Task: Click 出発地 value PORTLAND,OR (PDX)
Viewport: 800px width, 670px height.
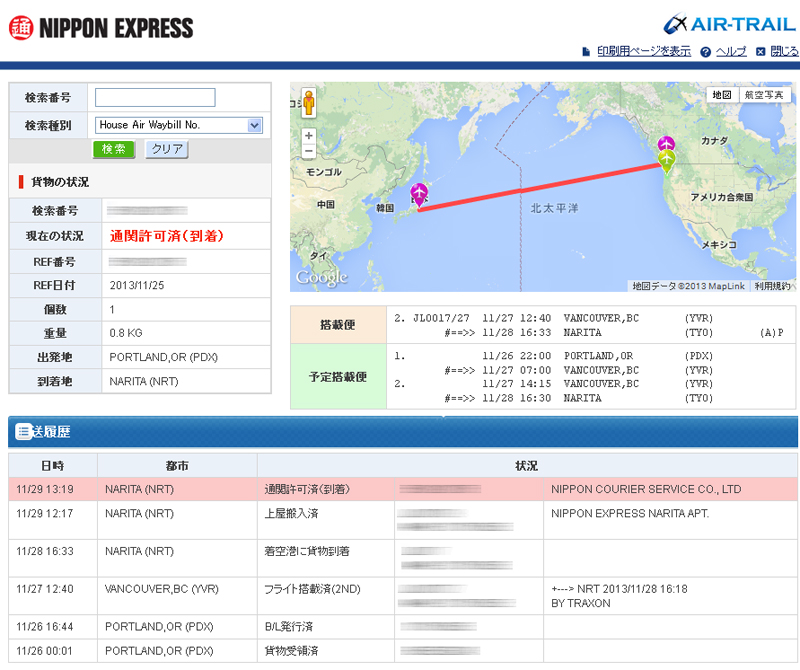Action: pyautogui.click(x=164, y=357)
